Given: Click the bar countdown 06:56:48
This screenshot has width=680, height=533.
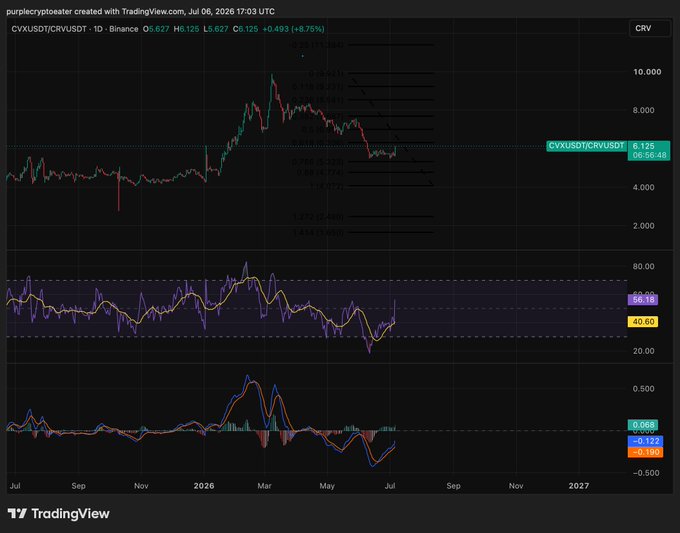Looking at the screenshot, I should click(649, 155).
